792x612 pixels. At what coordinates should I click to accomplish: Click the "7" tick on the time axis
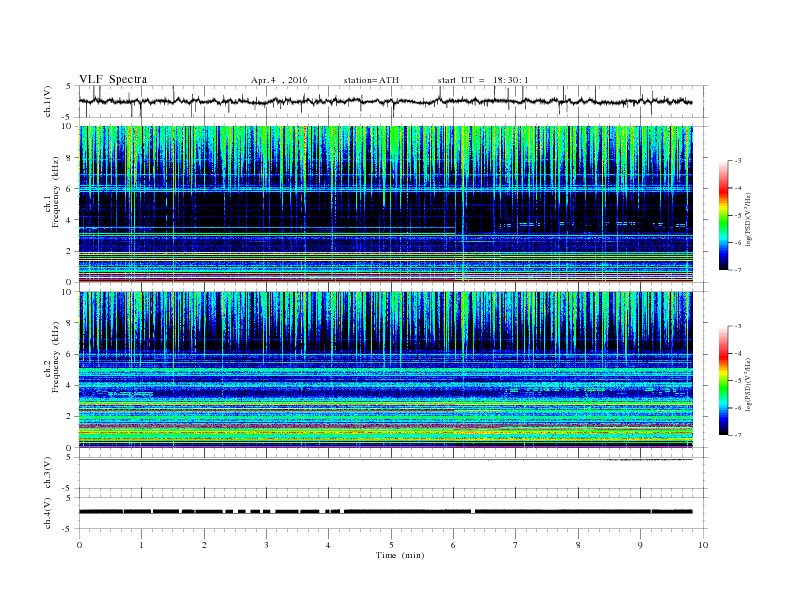click(515, 545)
